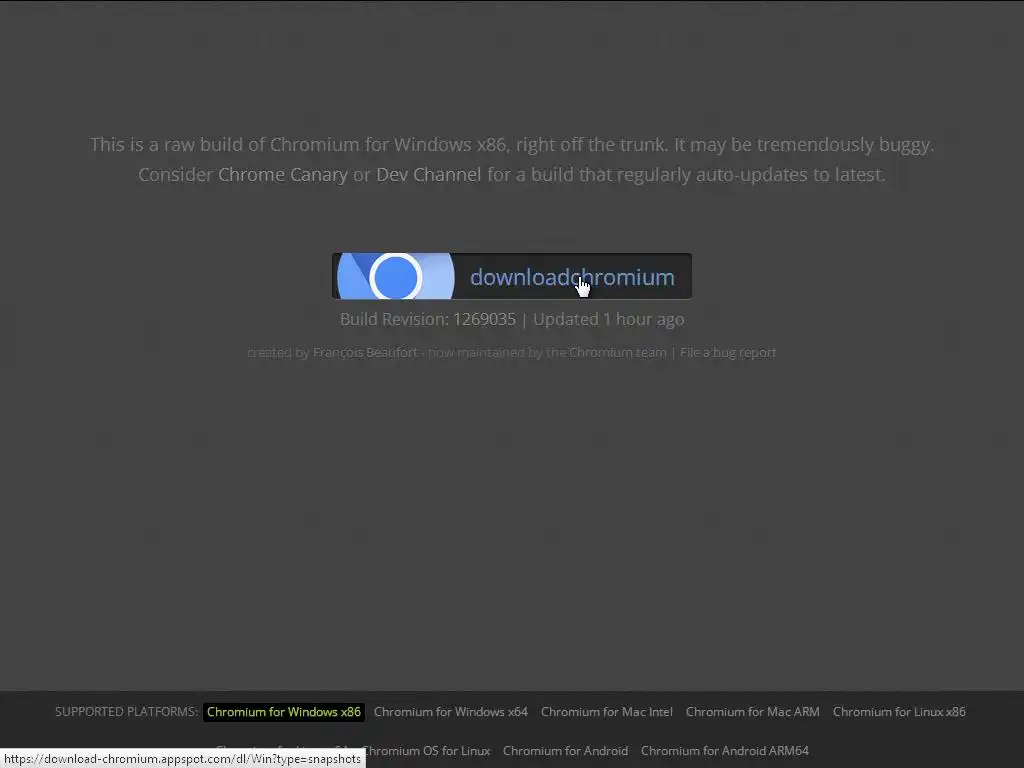Screen dimensions: 1024x768
Task: Open the Chromium team link
Action: [617, 353]
